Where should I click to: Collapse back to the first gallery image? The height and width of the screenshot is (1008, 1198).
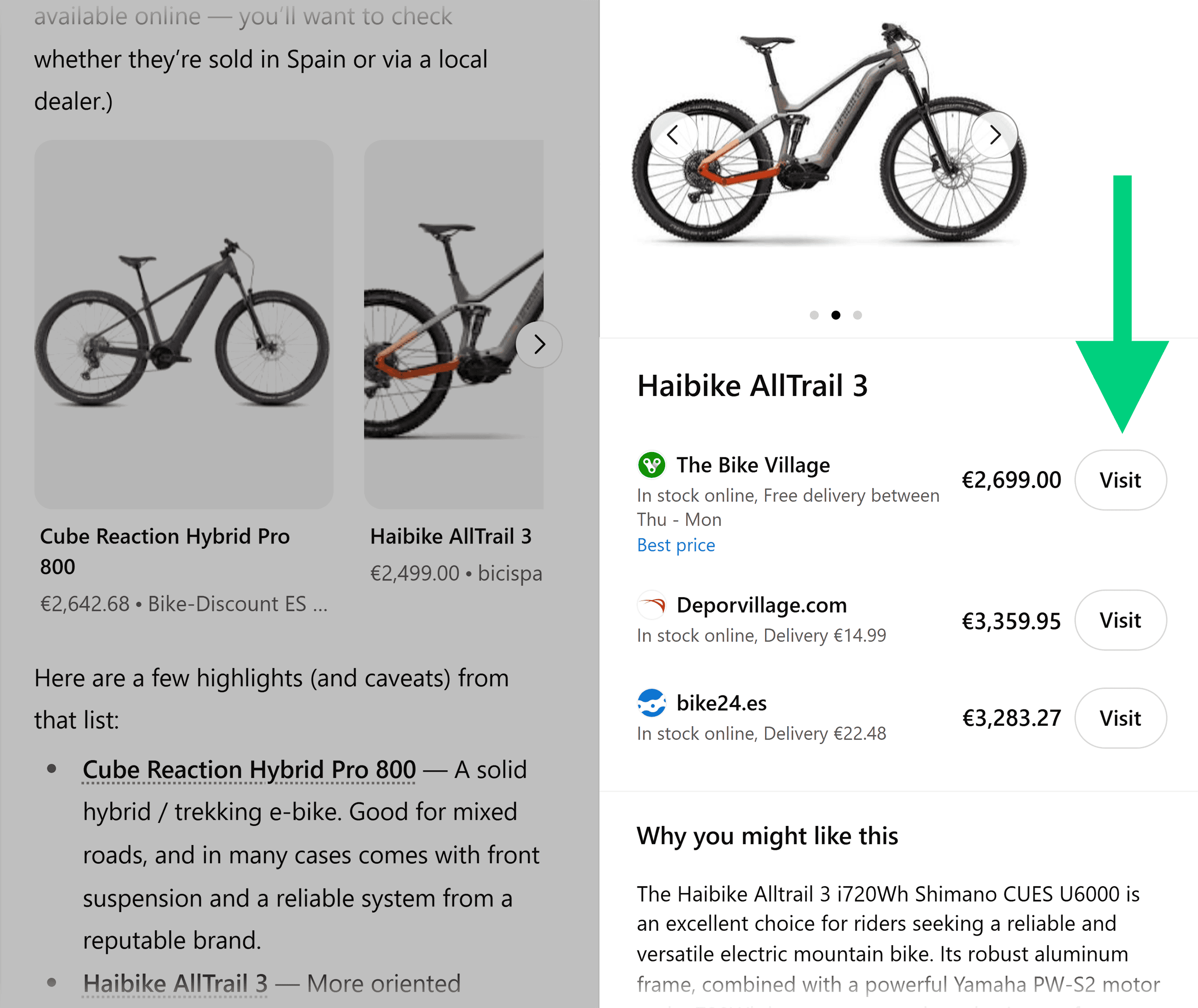pos(674,136)
